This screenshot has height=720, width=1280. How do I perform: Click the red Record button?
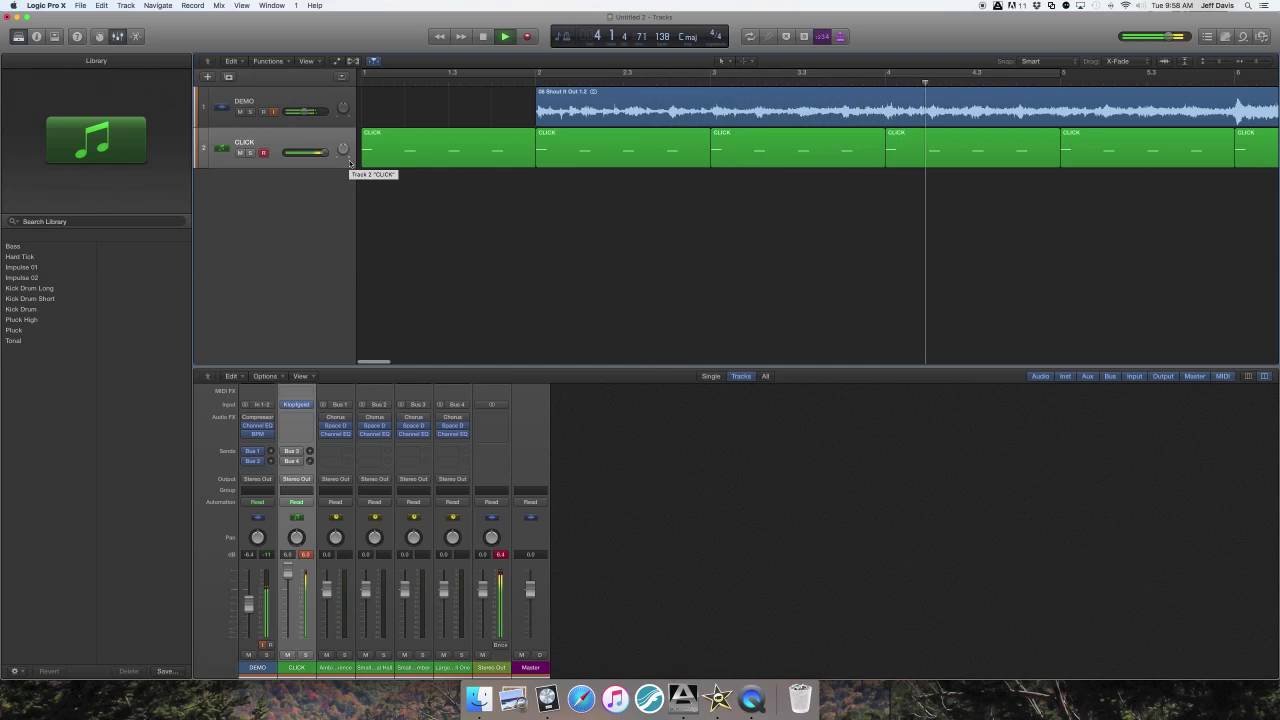click(527, 37)
